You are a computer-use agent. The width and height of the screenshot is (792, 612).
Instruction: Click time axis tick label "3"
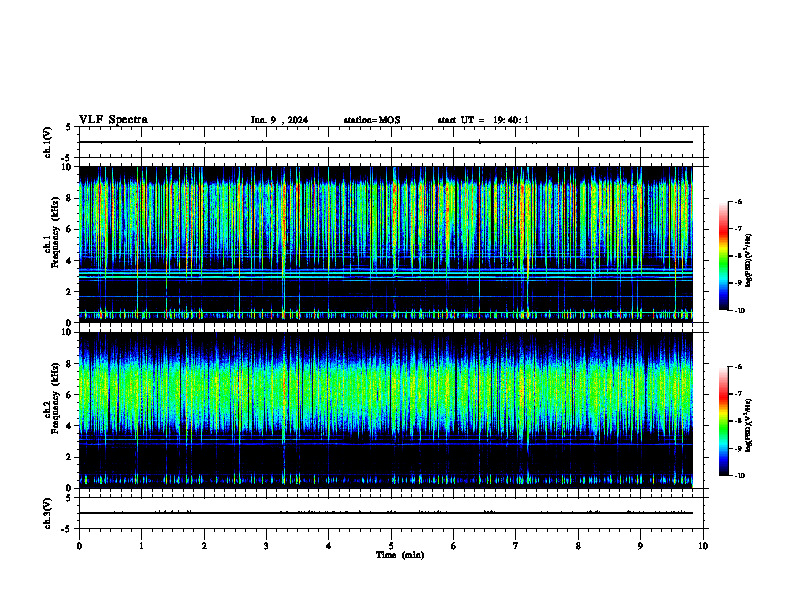pyautogui.click(x=266, y=546)
